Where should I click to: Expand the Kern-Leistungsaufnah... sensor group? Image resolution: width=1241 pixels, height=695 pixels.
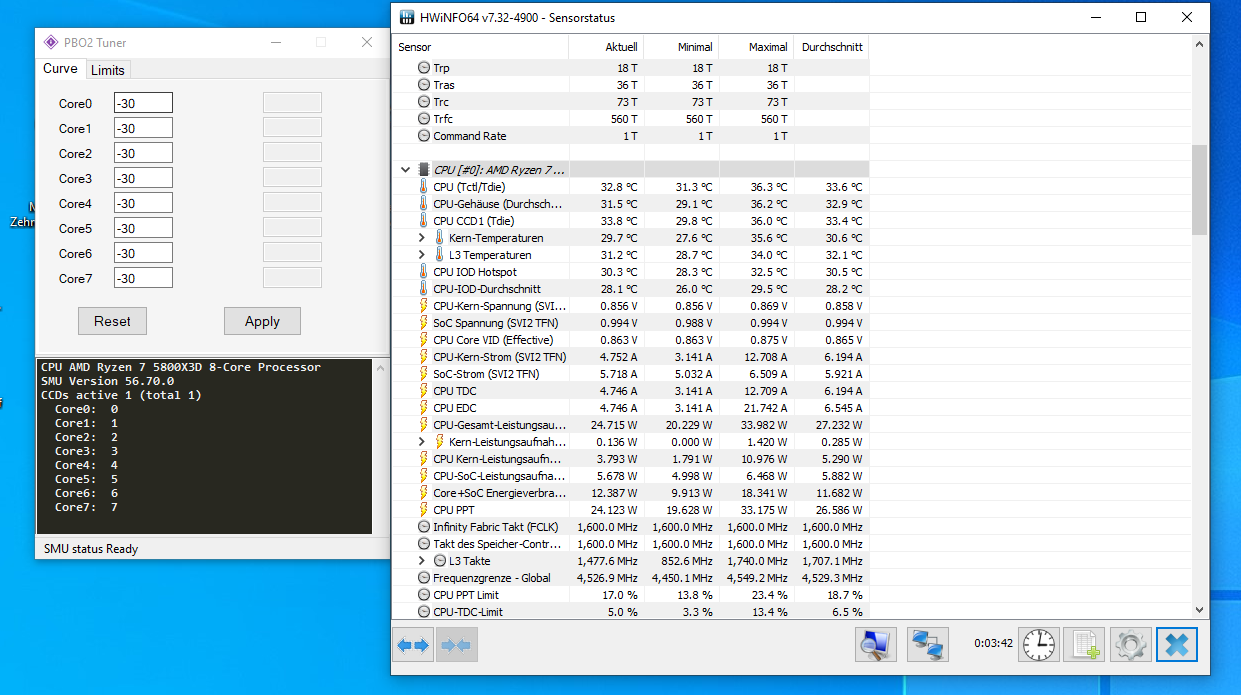click(x=422, y=442)
